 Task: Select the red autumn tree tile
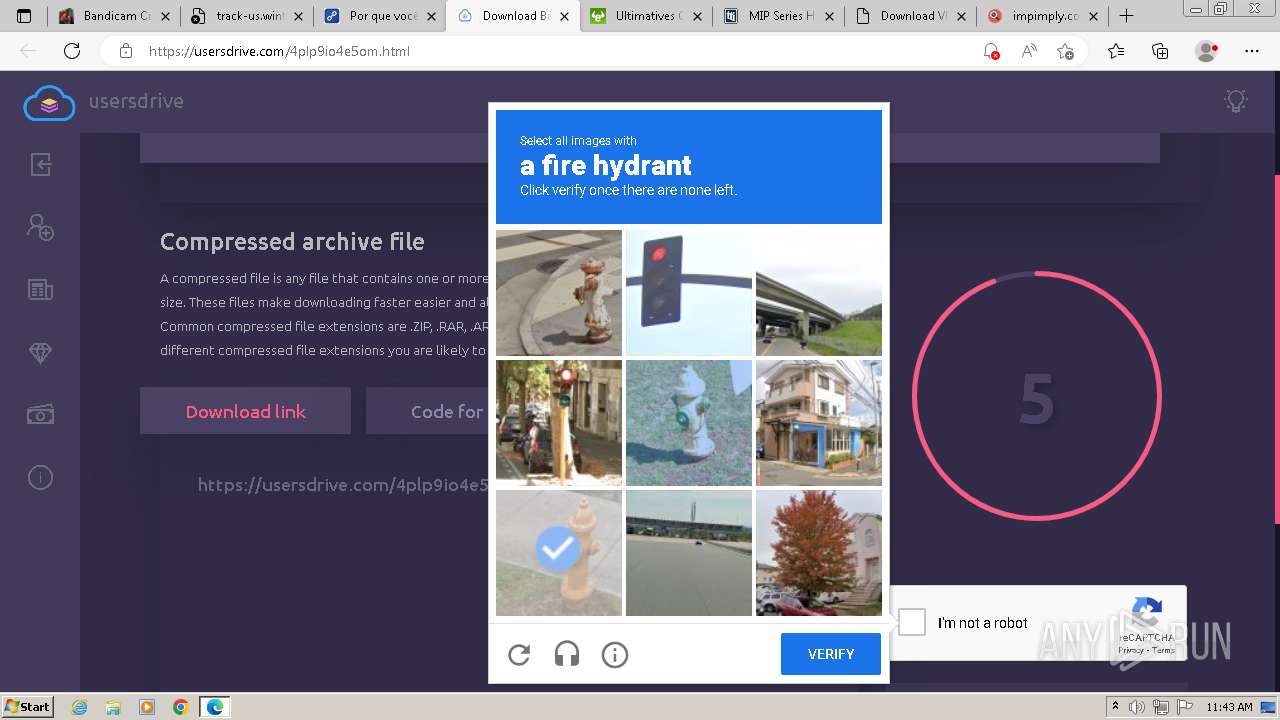coord(819,553)
